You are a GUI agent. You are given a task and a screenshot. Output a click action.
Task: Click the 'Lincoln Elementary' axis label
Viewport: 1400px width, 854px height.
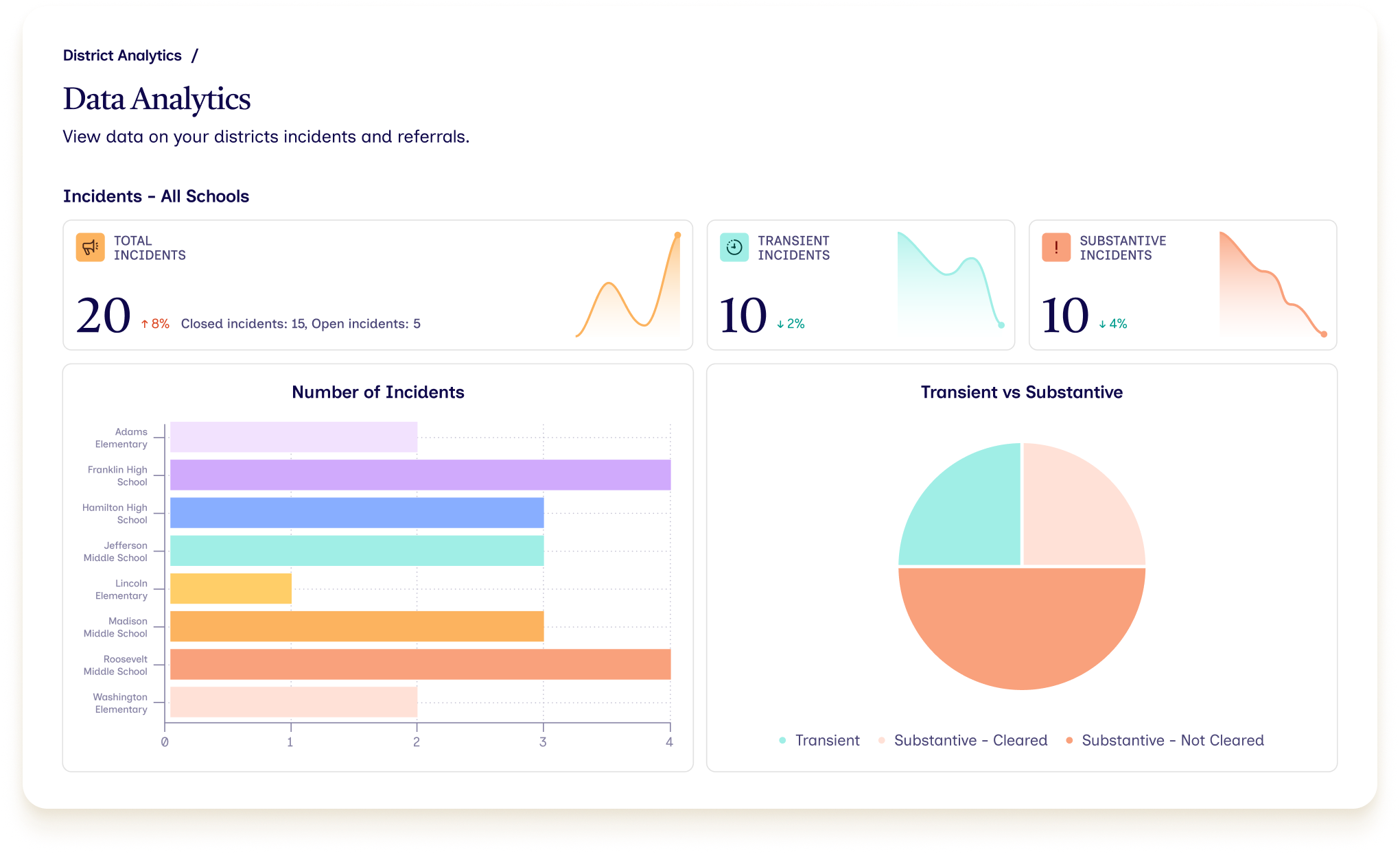(121, 589)
